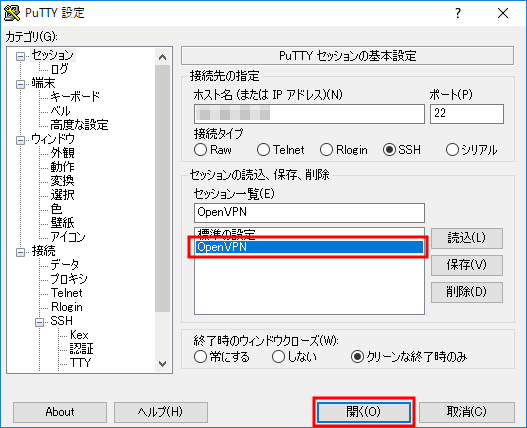This screenshot has width=527, height=428.
Task: Click the About button
Action: [60, 412]
